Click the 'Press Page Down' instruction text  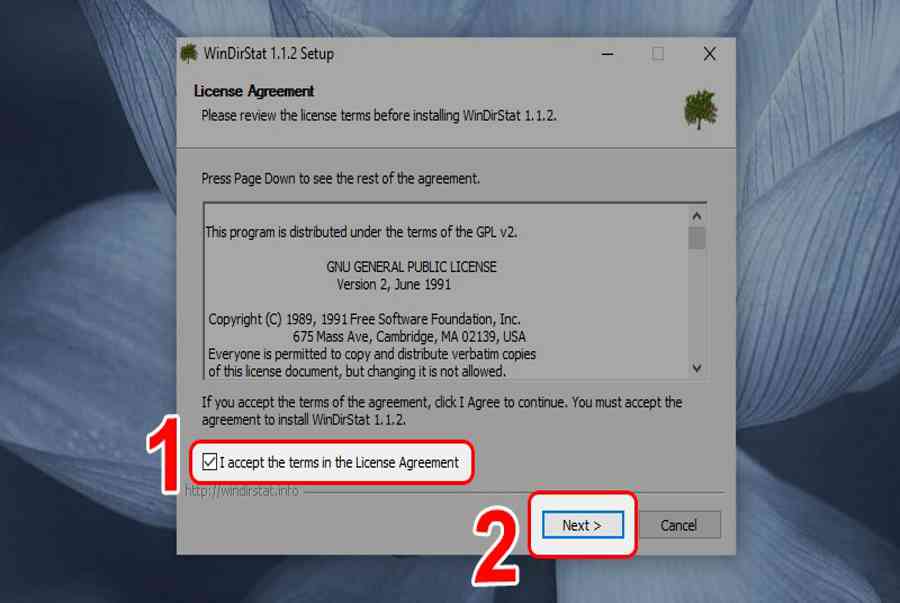coord(340,179)
